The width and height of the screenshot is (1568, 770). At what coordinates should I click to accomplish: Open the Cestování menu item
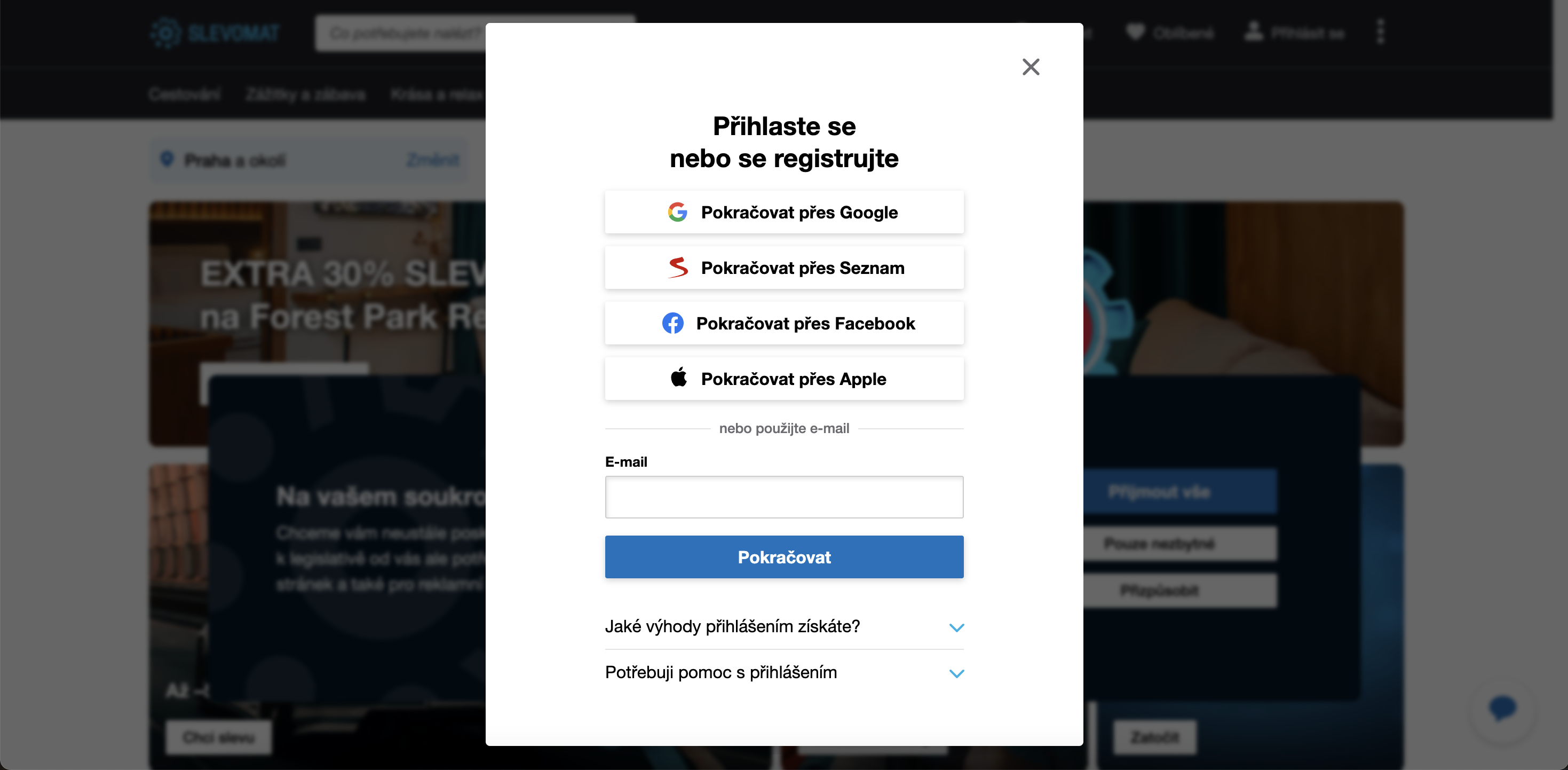(185, 95)
